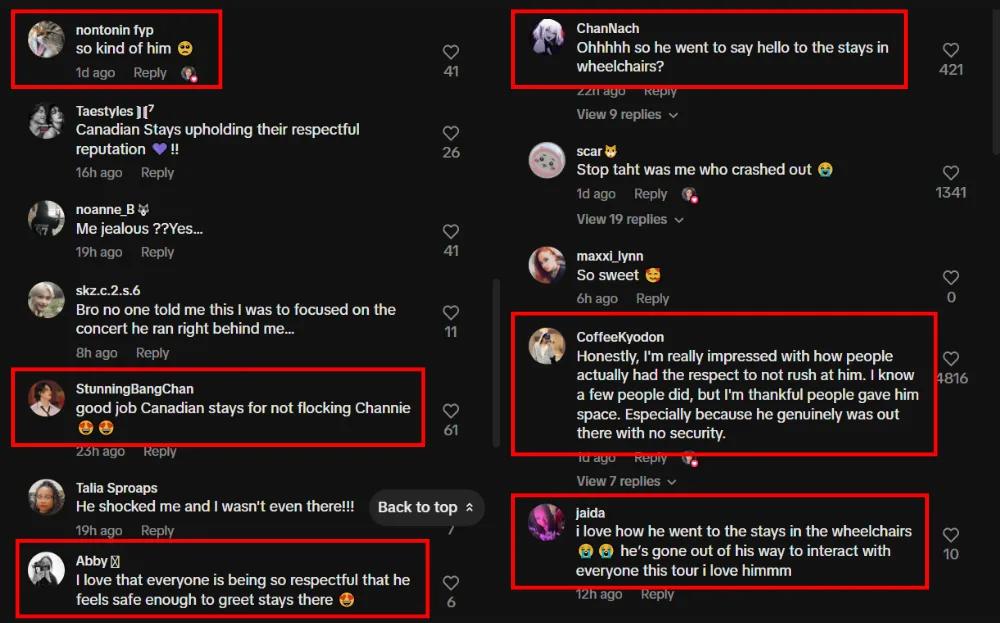Heart scar's 'crashed out' comment
This screenshot has height=623, width=1000.
951,173
